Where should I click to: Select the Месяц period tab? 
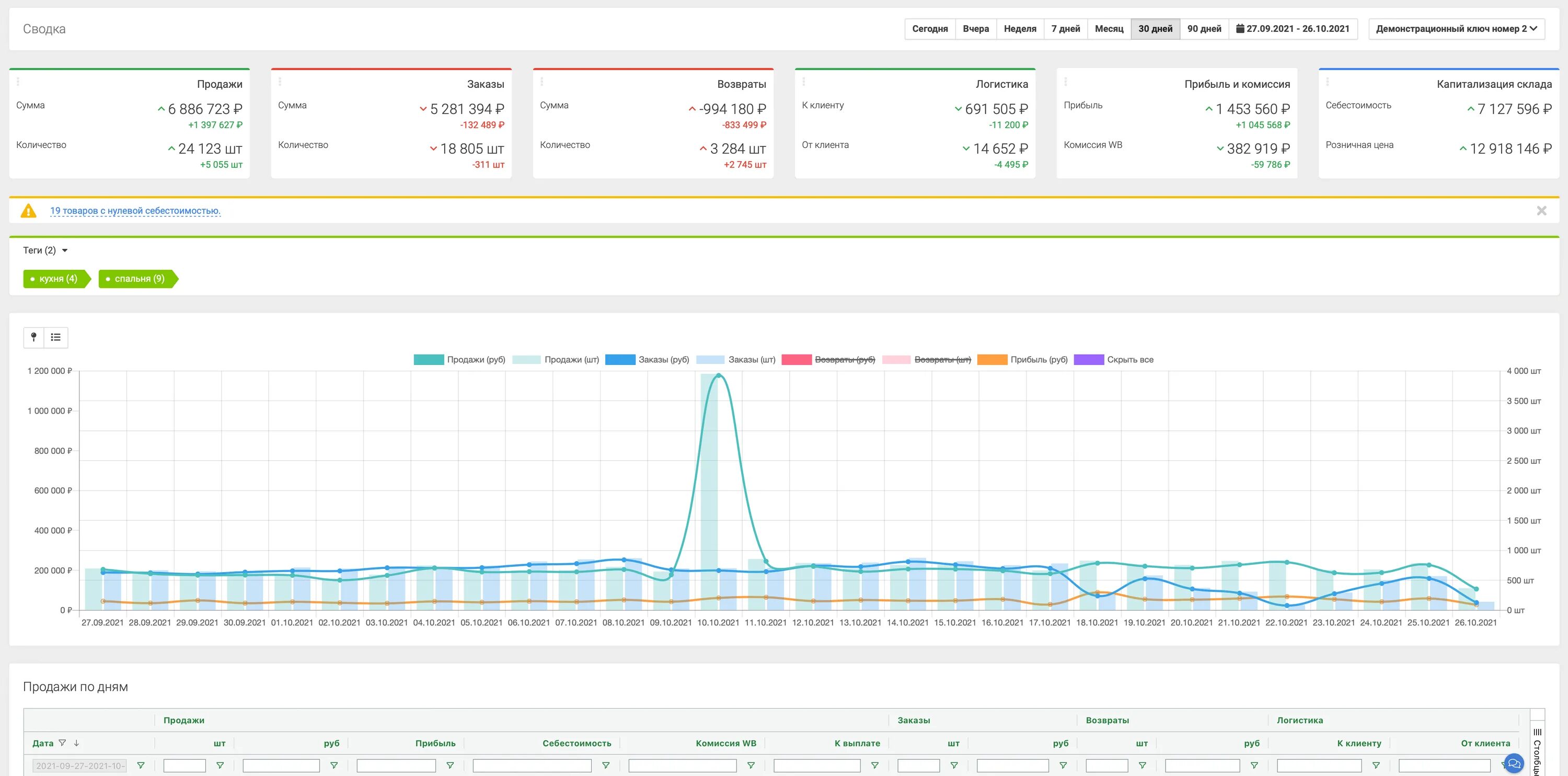click(1109, 29)
